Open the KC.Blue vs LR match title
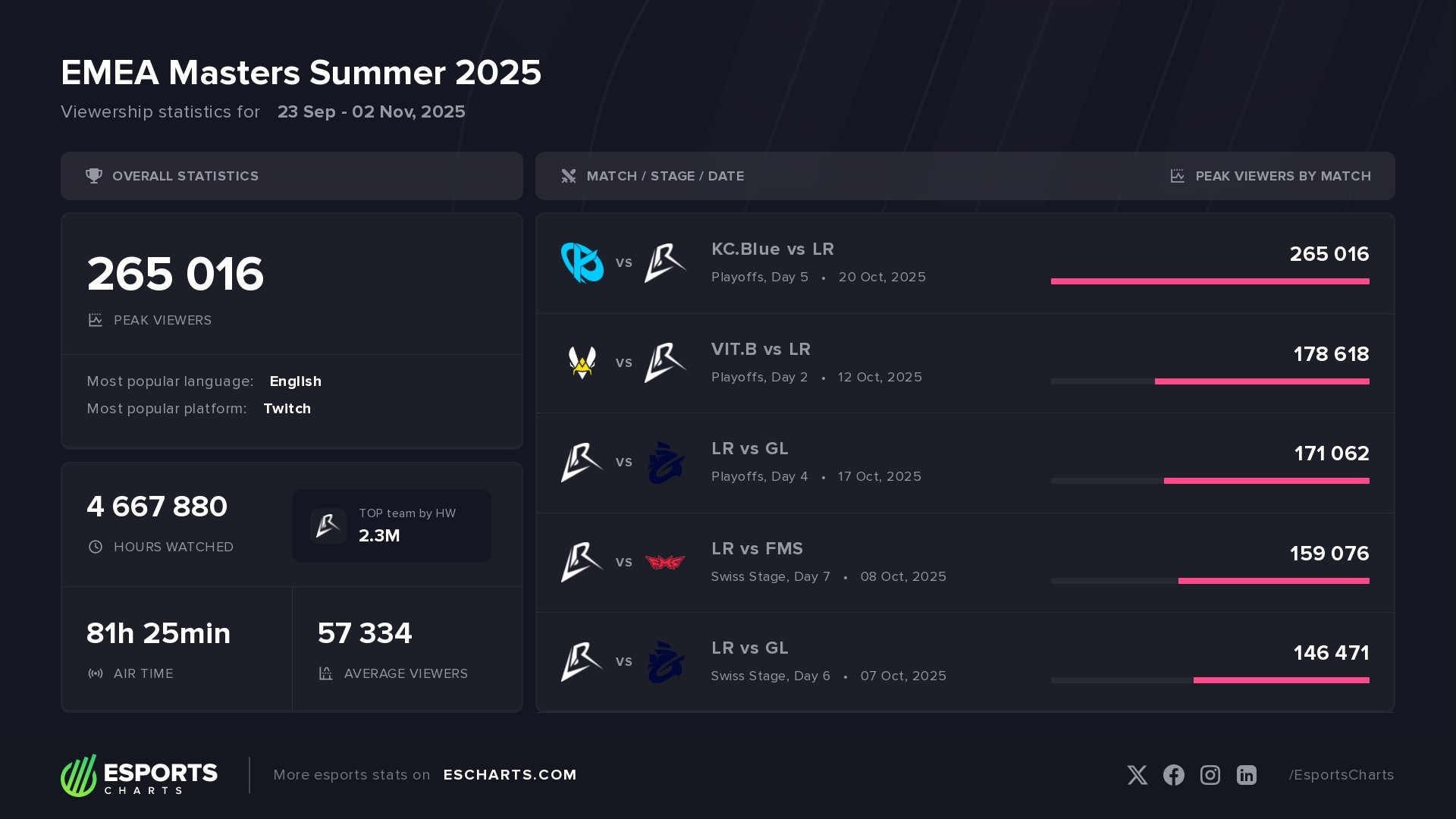1456x819 pixels. 772,249
